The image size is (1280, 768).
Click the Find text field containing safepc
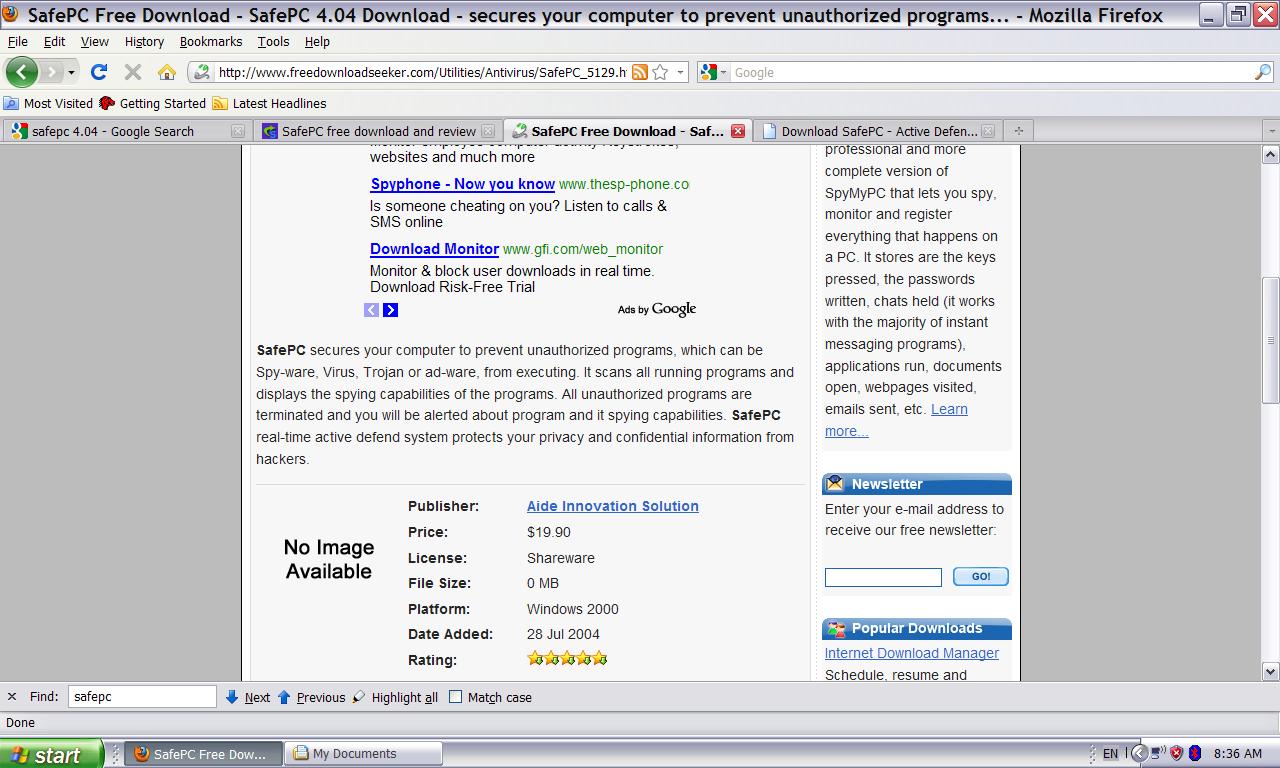coord(142,697)
